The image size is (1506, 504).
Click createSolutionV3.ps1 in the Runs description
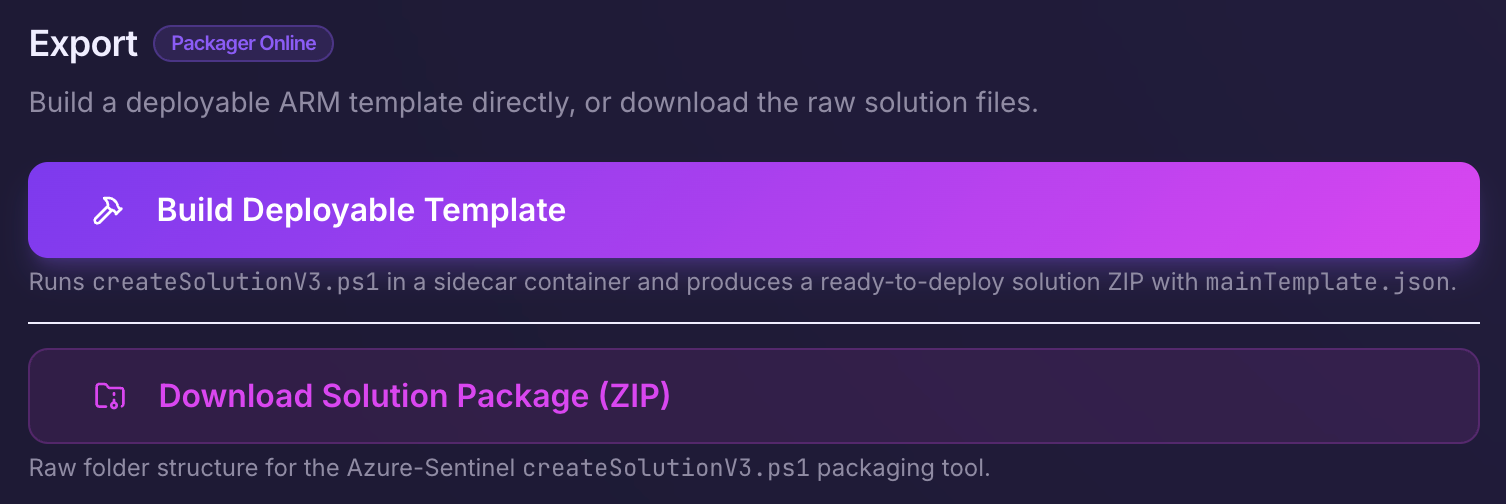point(235,282)
